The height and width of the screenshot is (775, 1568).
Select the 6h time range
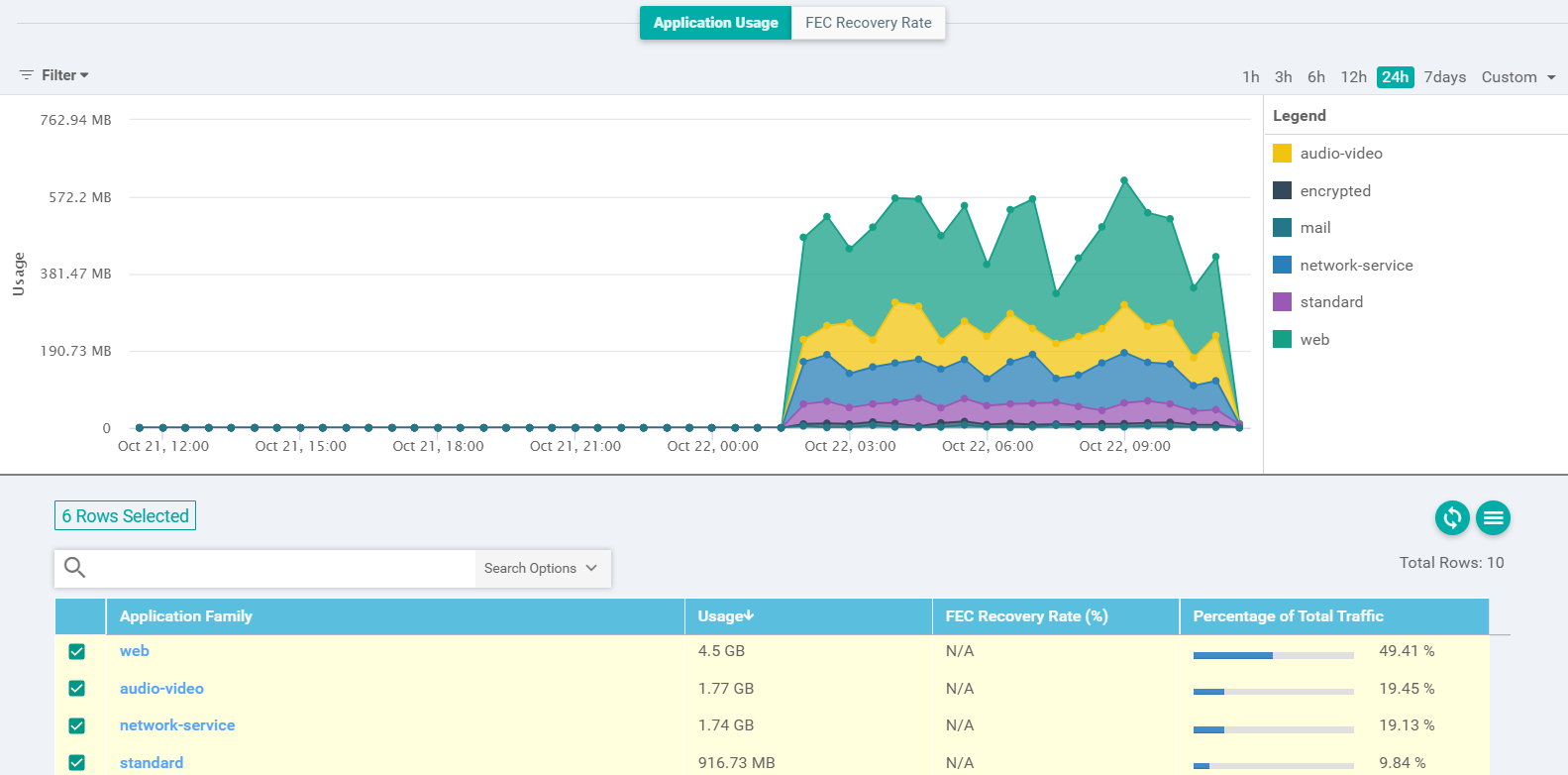pos(1316,77)
